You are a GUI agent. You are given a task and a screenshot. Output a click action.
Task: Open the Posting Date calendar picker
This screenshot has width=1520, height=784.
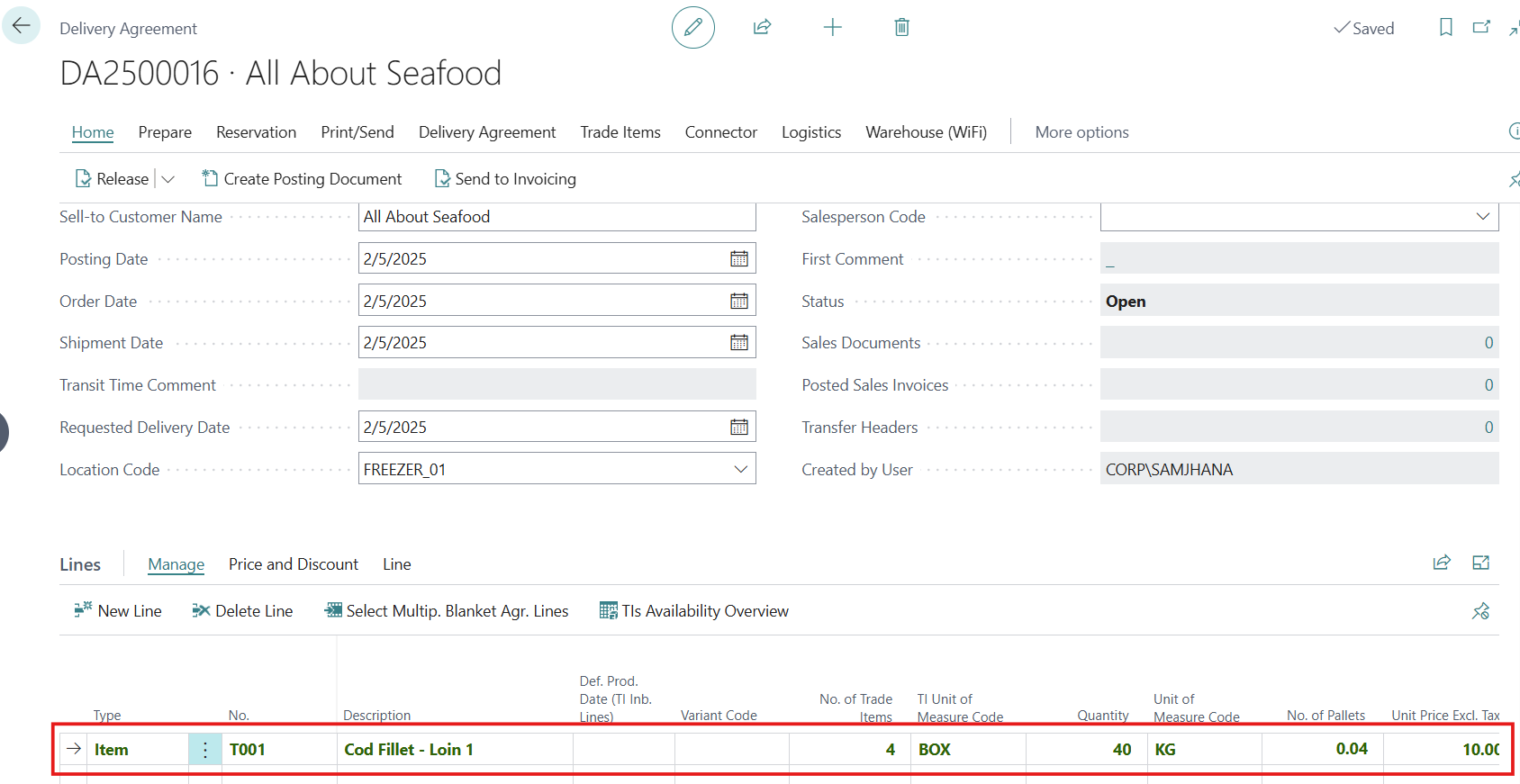(738, 259)
